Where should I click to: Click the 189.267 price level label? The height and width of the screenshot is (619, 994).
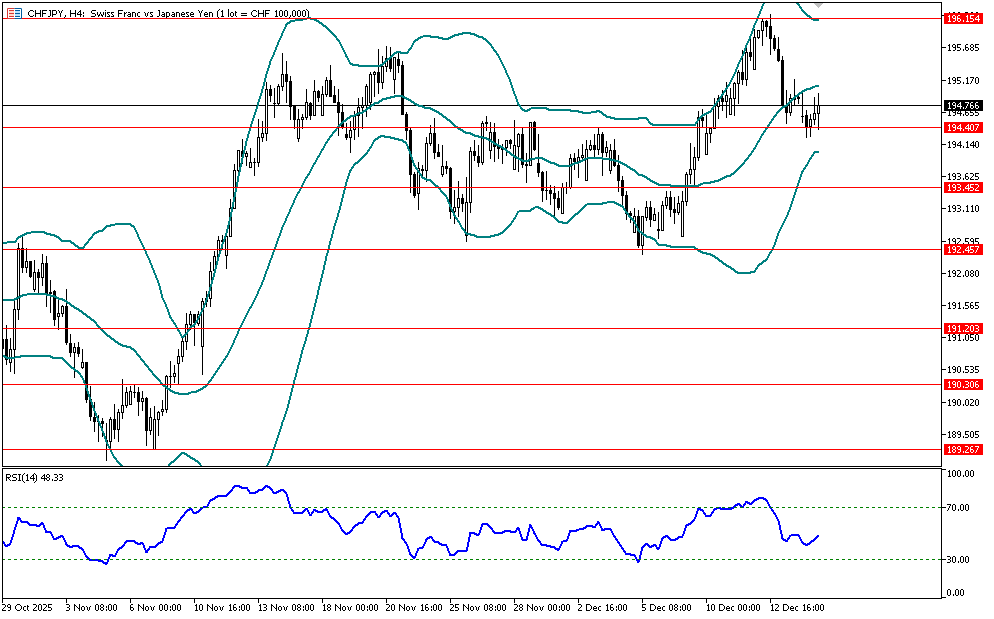tap(964, 450)
